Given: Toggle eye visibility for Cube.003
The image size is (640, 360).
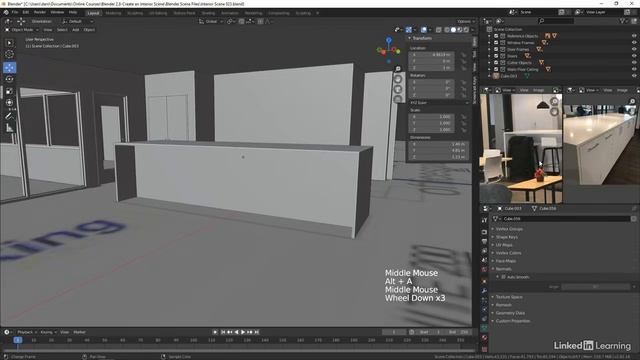Looking at the screenshot, I should coord(634,76).
